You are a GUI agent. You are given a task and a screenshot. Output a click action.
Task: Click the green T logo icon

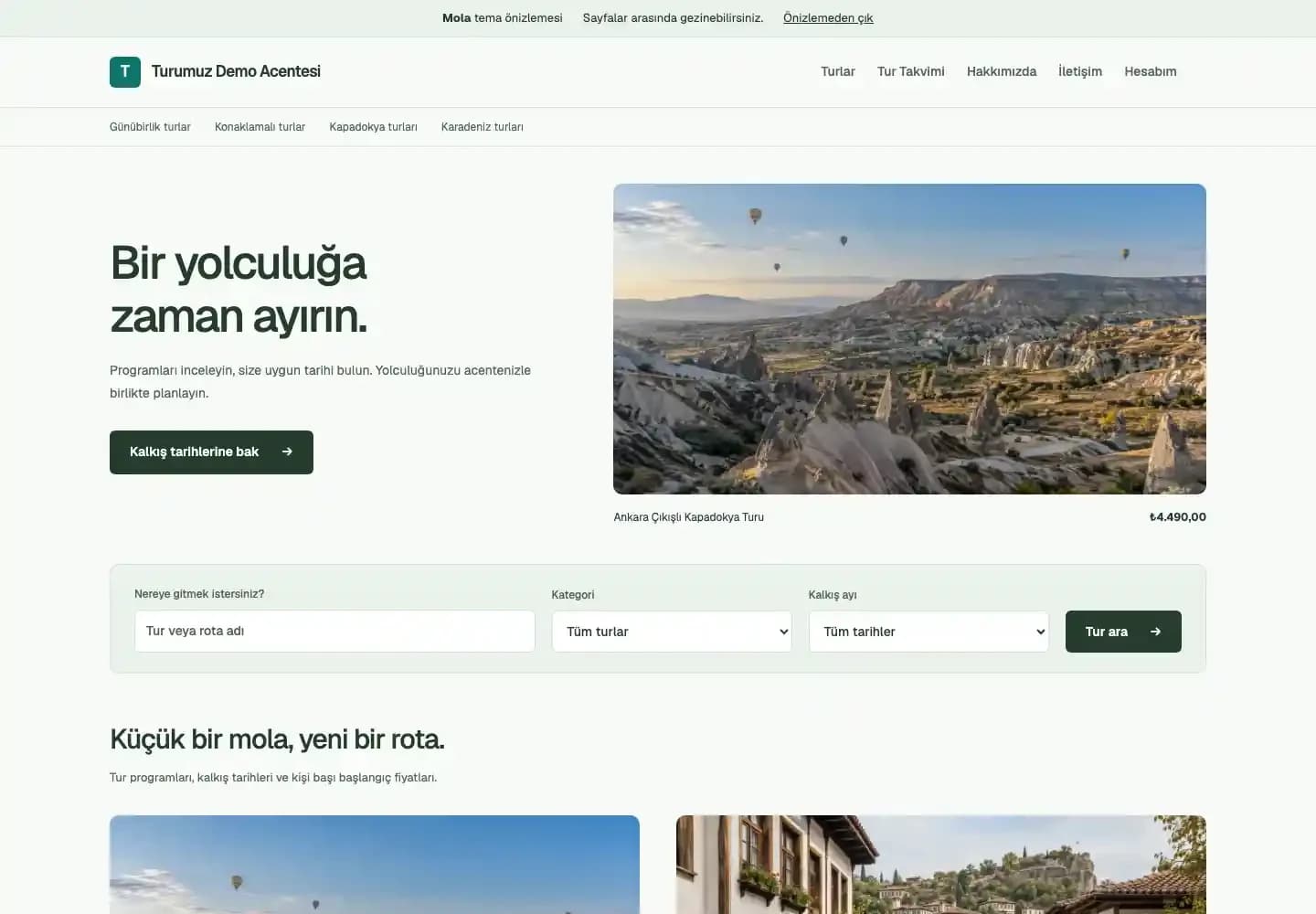click(125, 72)
